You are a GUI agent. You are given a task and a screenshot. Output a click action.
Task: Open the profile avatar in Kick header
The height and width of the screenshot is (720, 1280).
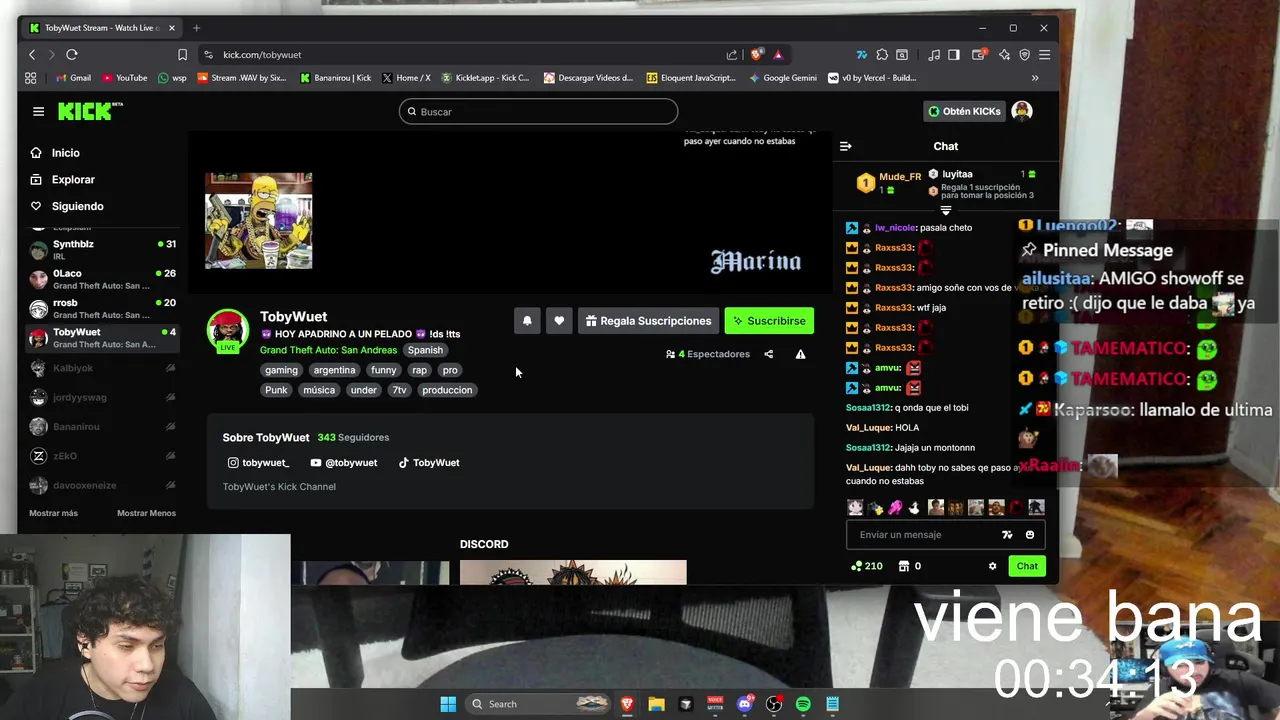[x=1021, y=111]
